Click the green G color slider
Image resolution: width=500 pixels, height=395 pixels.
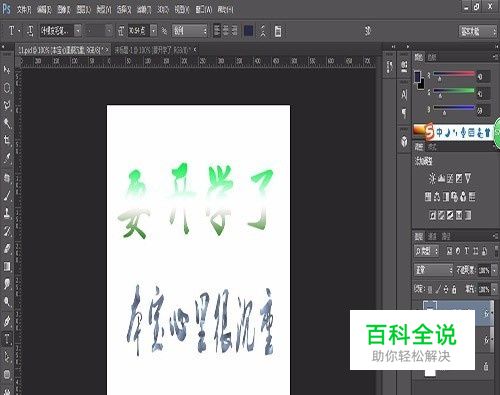coord(453,91)
